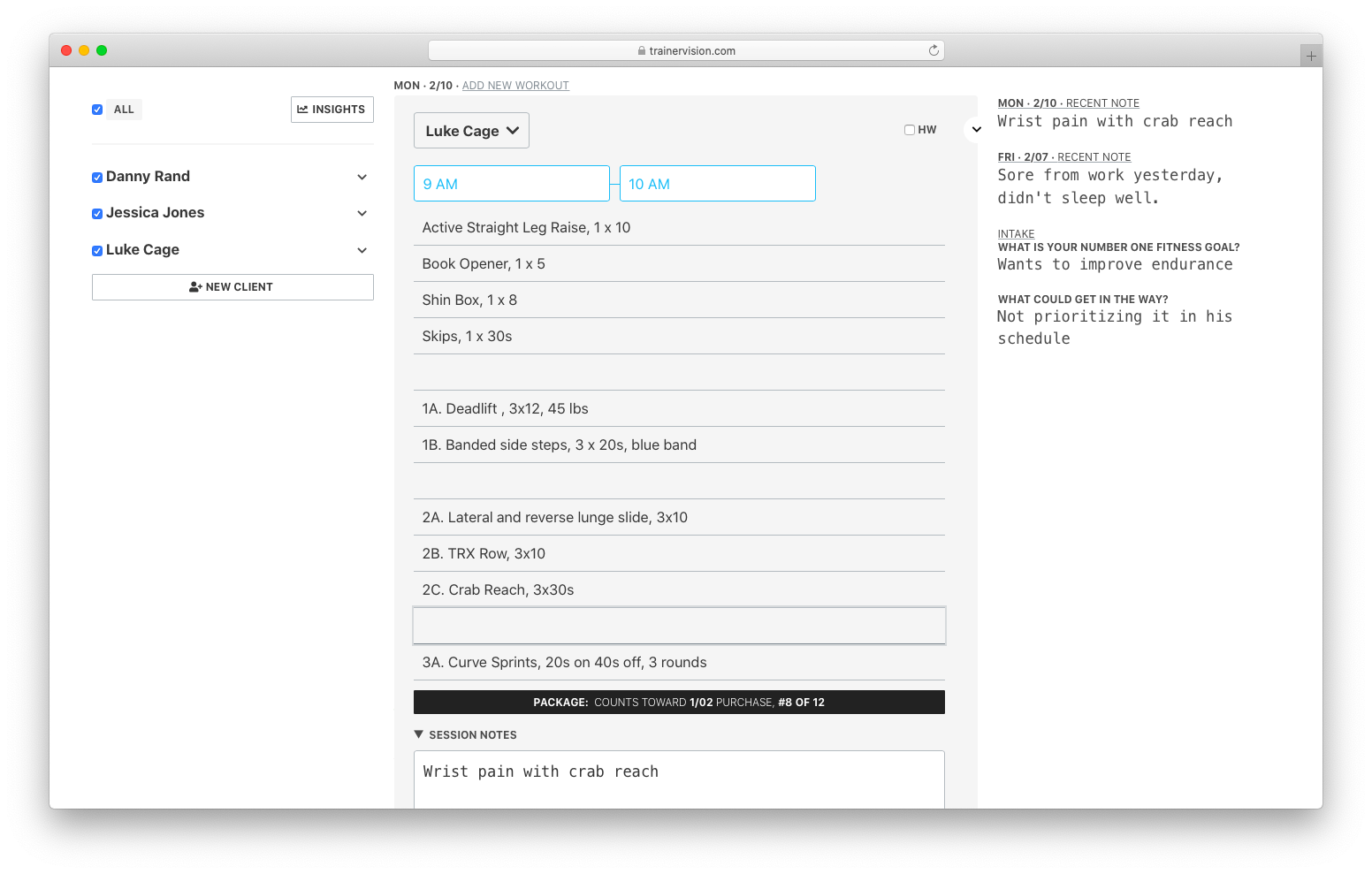Expand Luke Cage client chevron
Screen dimensions: 1372x874
(362, 250)
